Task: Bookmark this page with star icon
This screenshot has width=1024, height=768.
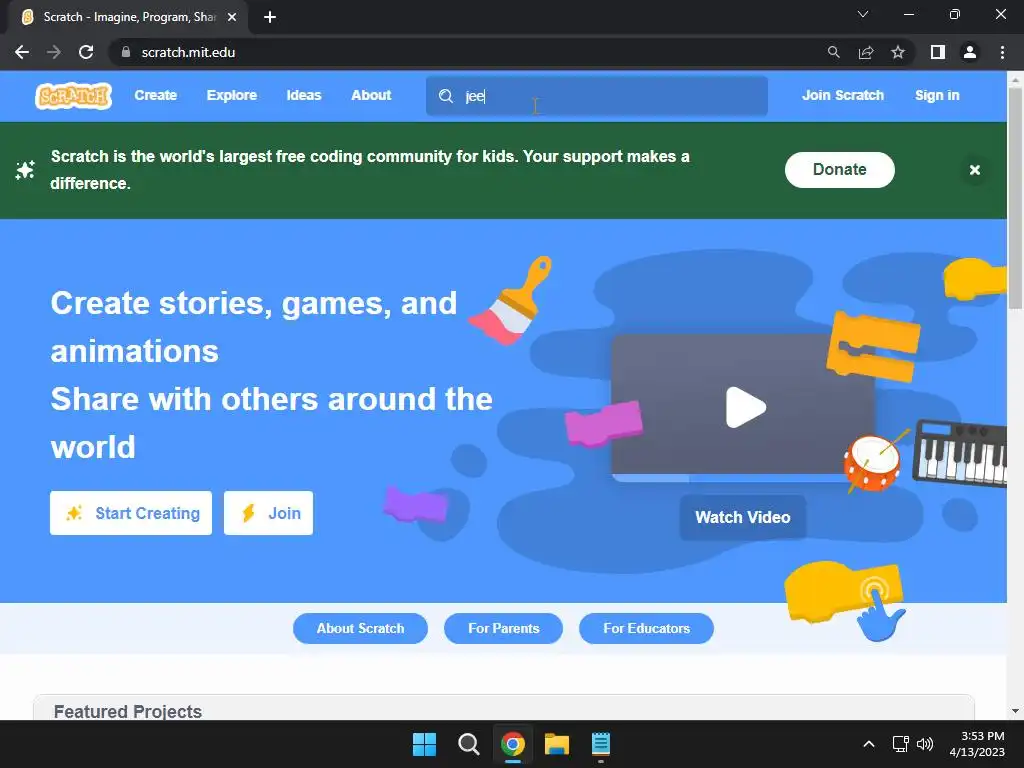Action: (x=898, y=52)
